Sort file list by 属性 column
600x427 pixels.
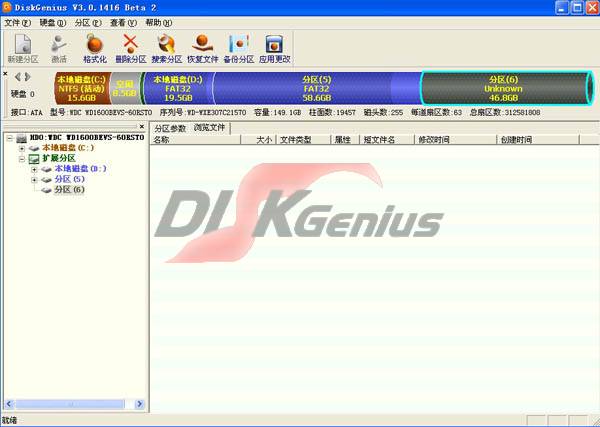[345, 140]
